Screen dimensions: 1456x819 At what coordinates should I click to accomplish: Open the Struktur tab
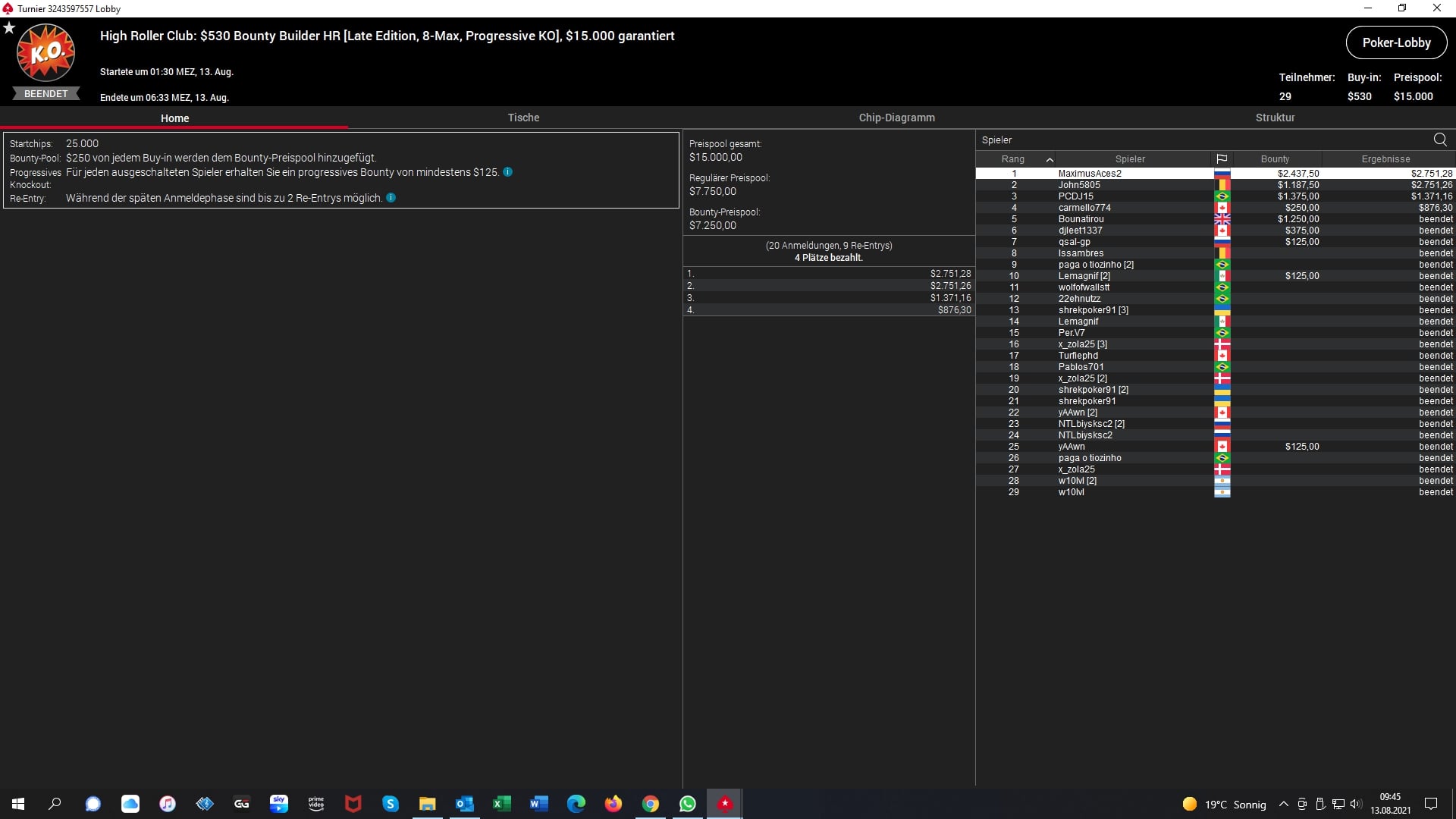pyautogui.click(x=1275, y=118)
